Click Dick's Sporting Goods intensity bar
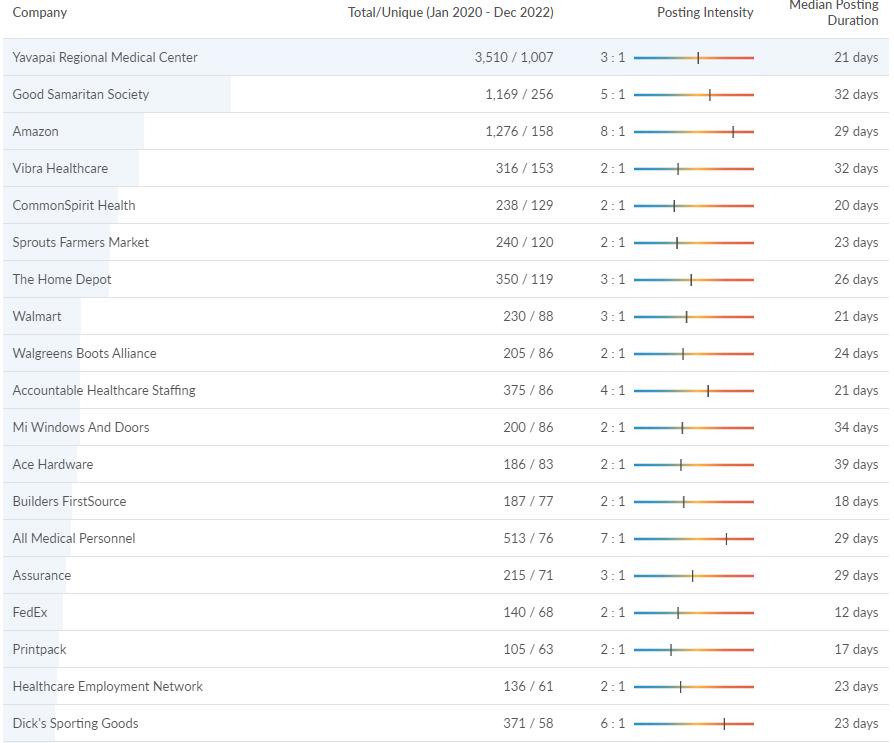The height and width of the screenshot is (743, 894). click(x=693, y=723)
